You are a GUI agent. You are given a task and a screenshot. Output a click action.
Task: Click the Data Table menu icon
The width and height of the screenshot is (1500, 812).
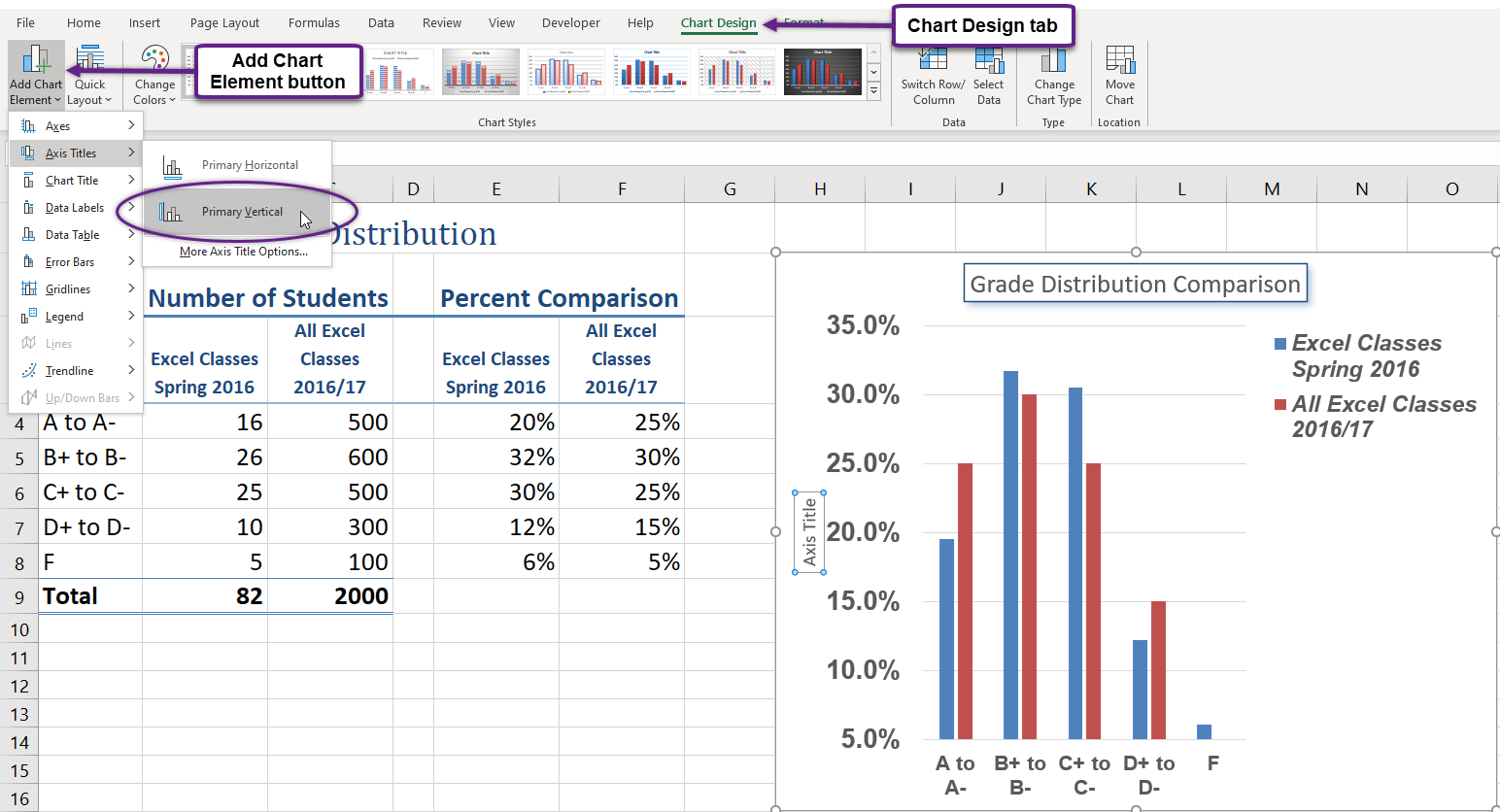pyautogui.click(x=28, y=235)
